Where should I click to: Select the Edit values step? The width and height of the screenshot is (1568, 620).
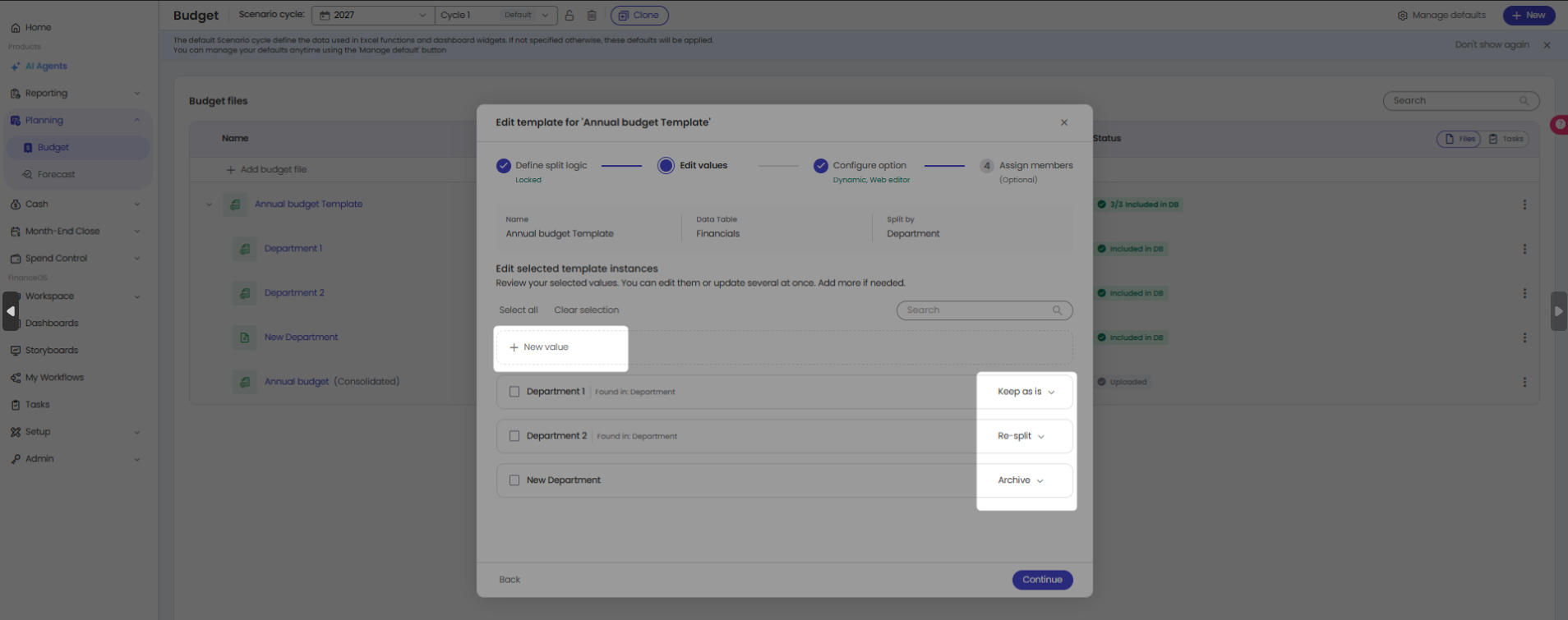693,165
